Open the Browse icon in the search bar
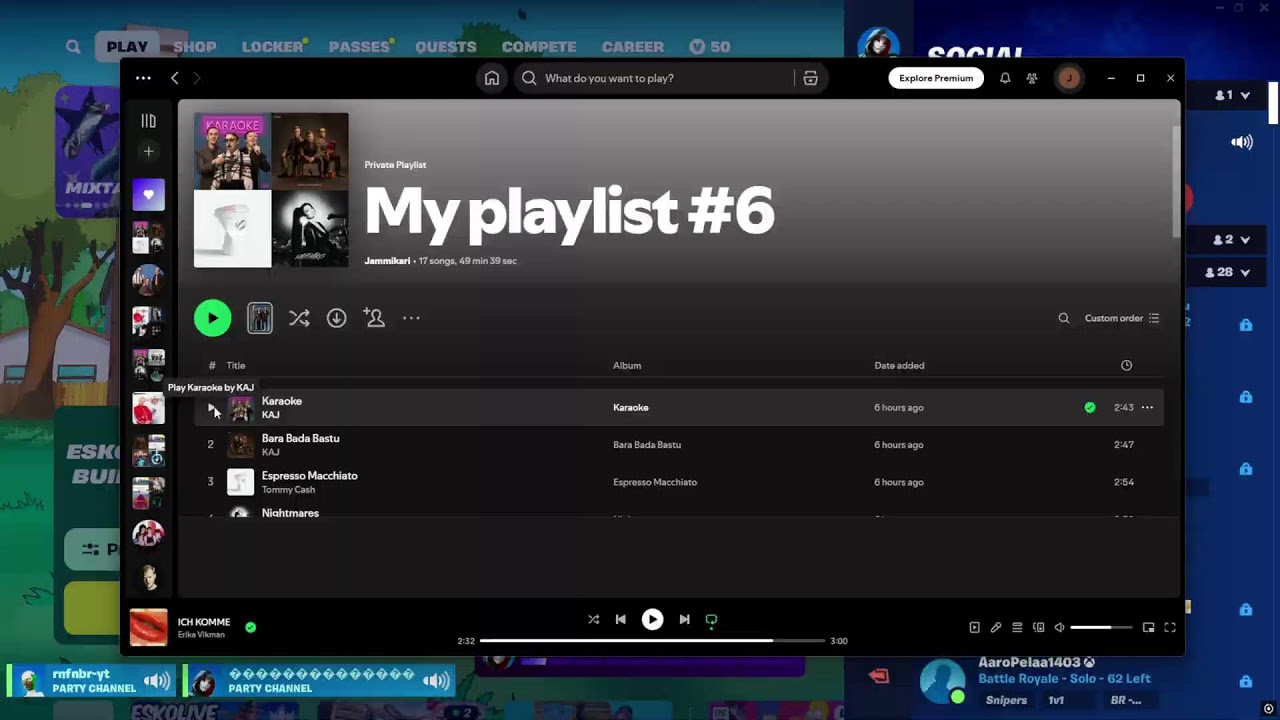Image resolution: width=1280 pixels, height=720 pixels. (x=810, y=78)
